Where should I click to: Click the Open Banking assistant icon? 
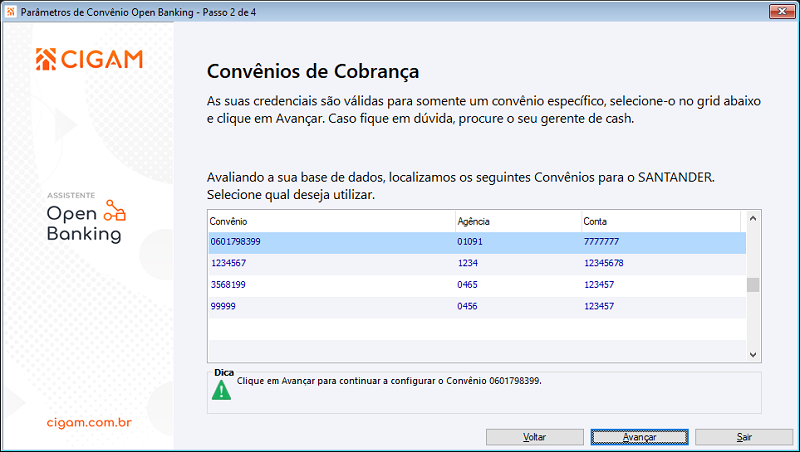tap(115, 211)
